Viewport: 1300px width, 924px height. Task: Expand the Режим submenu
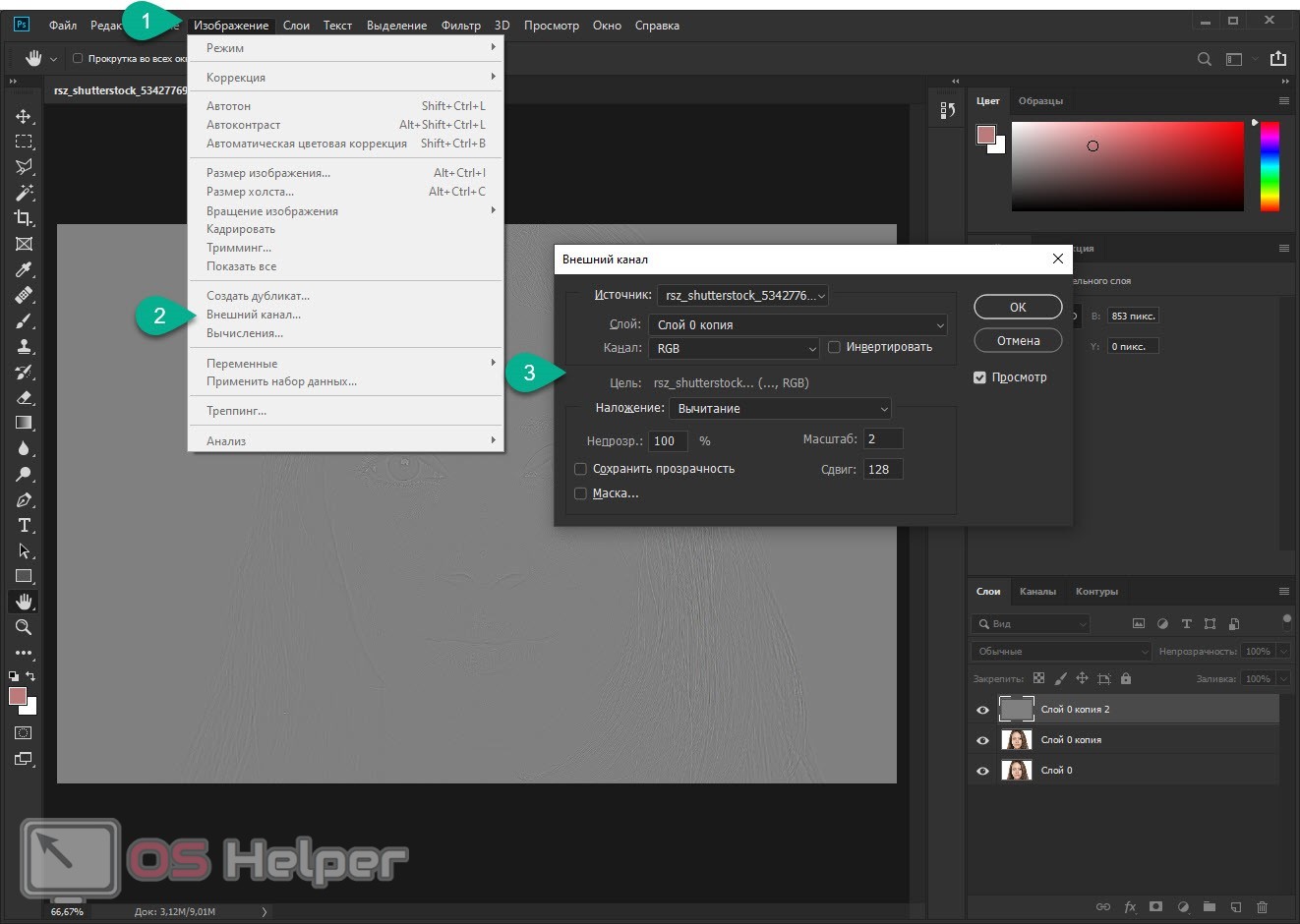[345, 47]
